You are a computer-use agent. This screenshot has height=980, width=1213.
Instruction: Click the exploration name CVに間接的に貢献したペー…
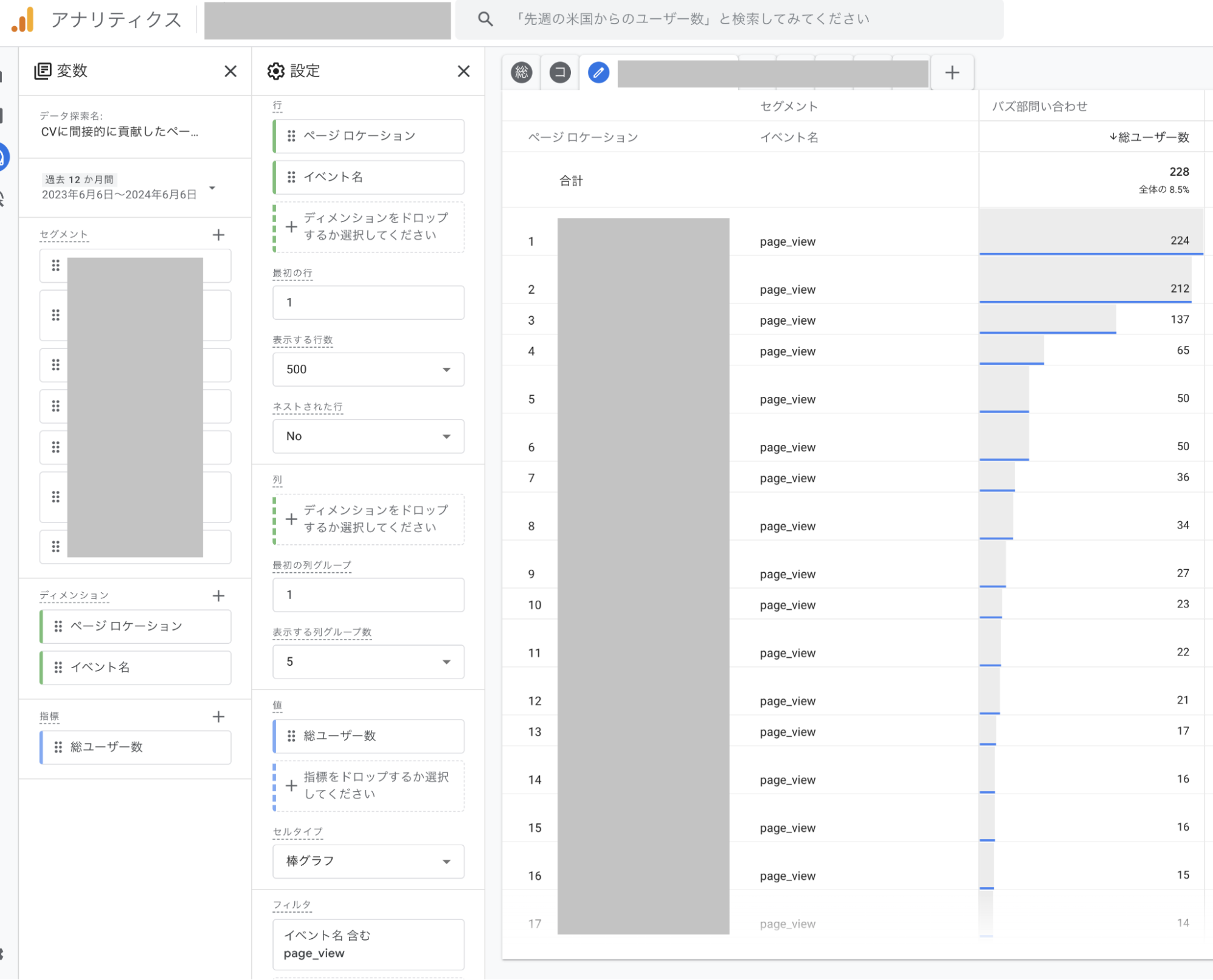click(120, 132)
